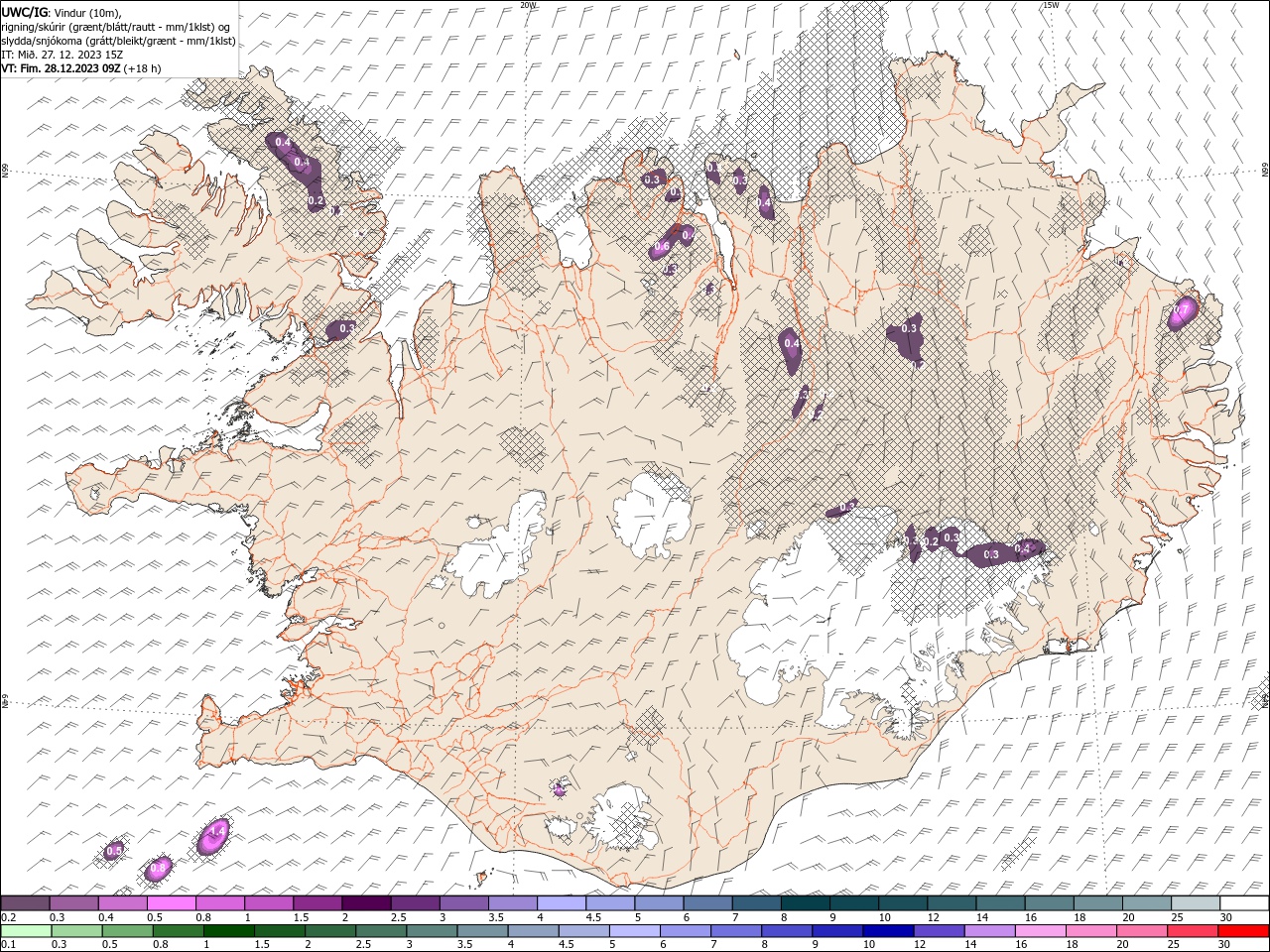Pick the bottom-row legend swatch labeled 3.5 grey-blue
1270x952 pixels.
481,931
